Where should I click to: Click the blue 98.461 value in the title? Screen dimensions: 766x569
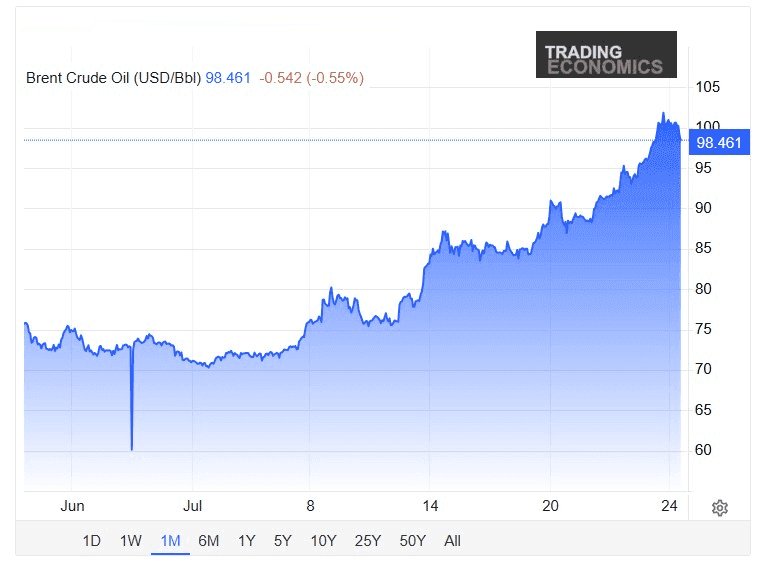228,78
